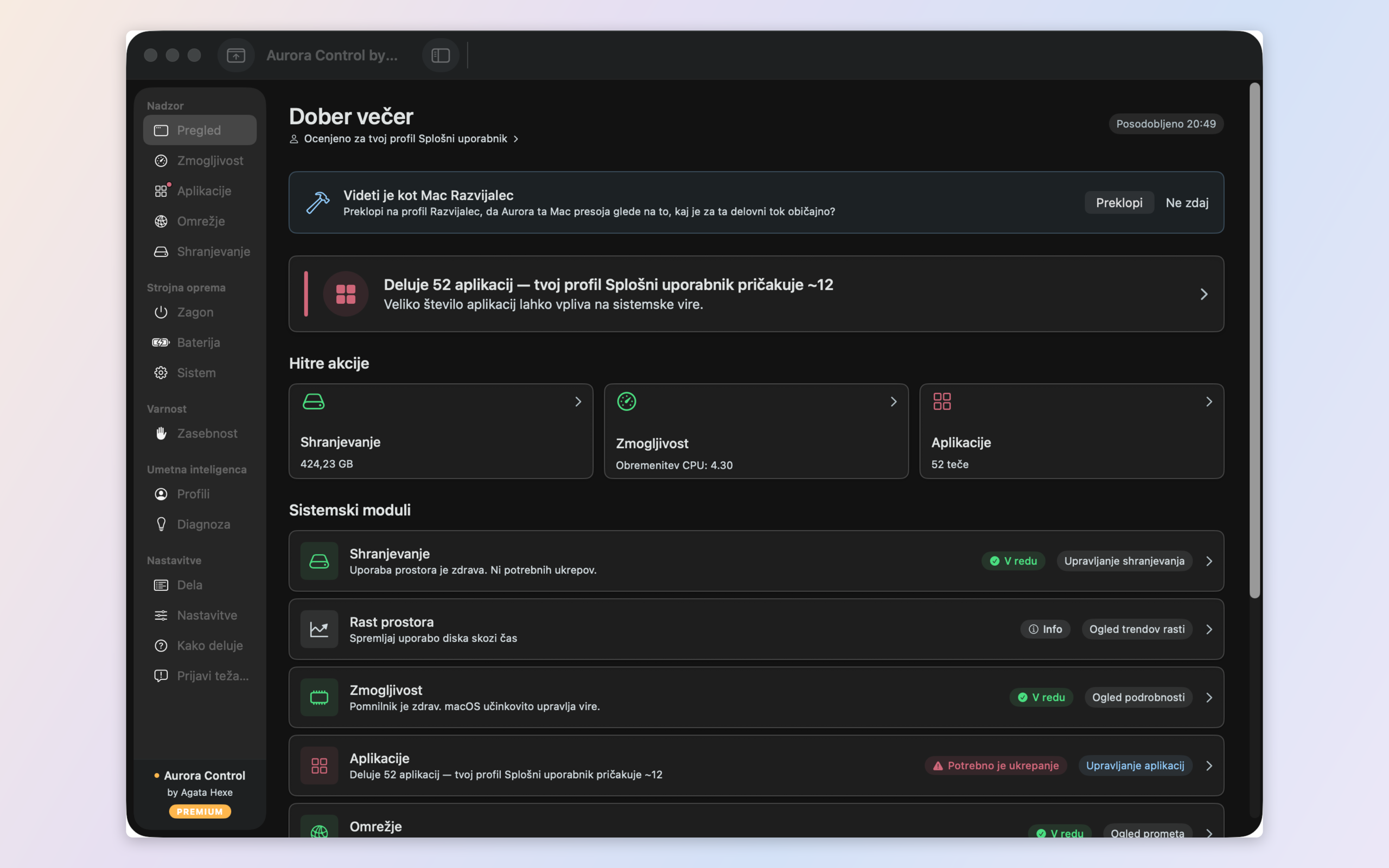The image size is (1389, 868).
Task: Click Rast prostora chart icon
Action: (319, 629)
